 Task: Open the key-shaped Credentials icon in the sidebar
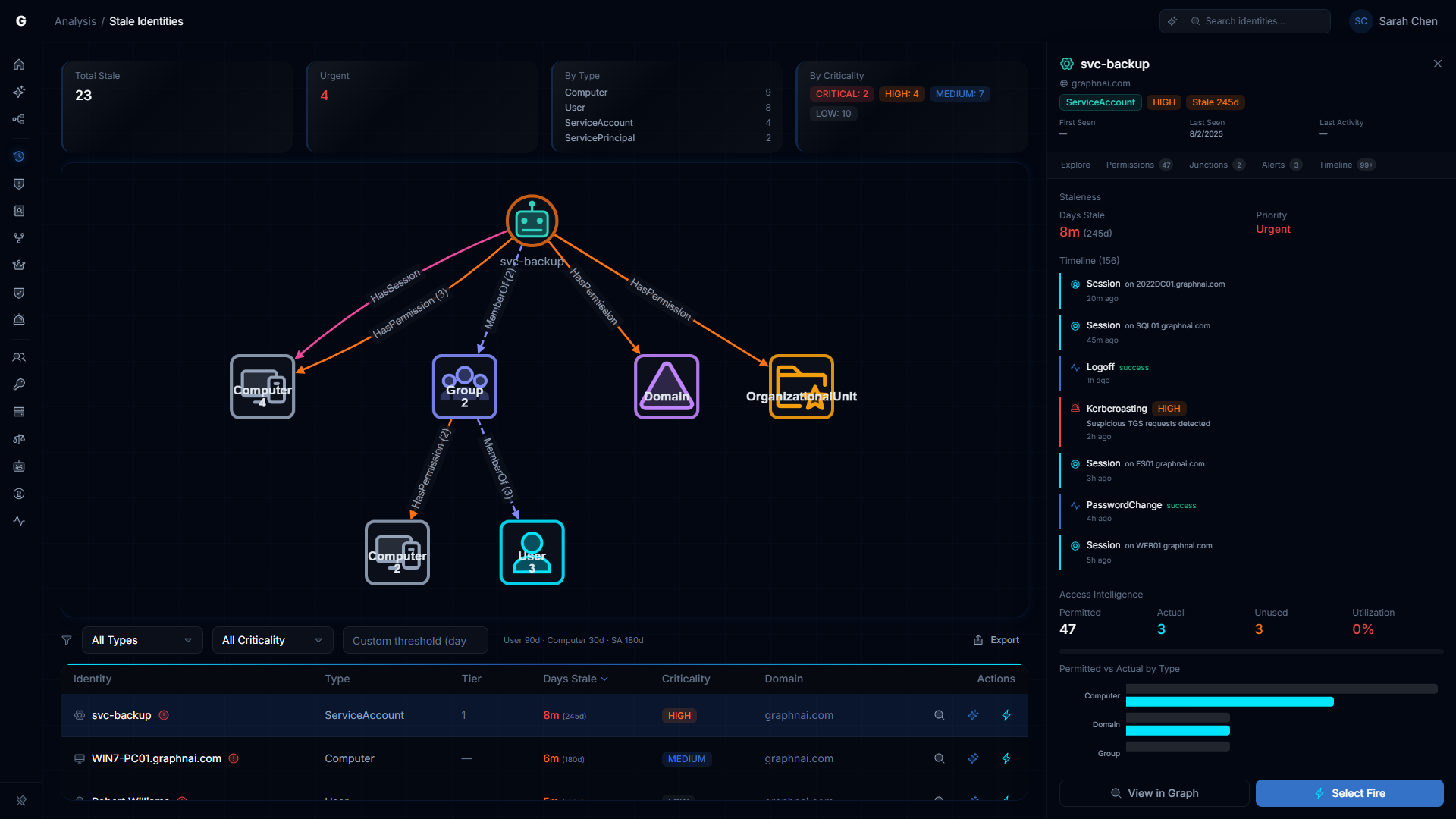pos(19,384)
